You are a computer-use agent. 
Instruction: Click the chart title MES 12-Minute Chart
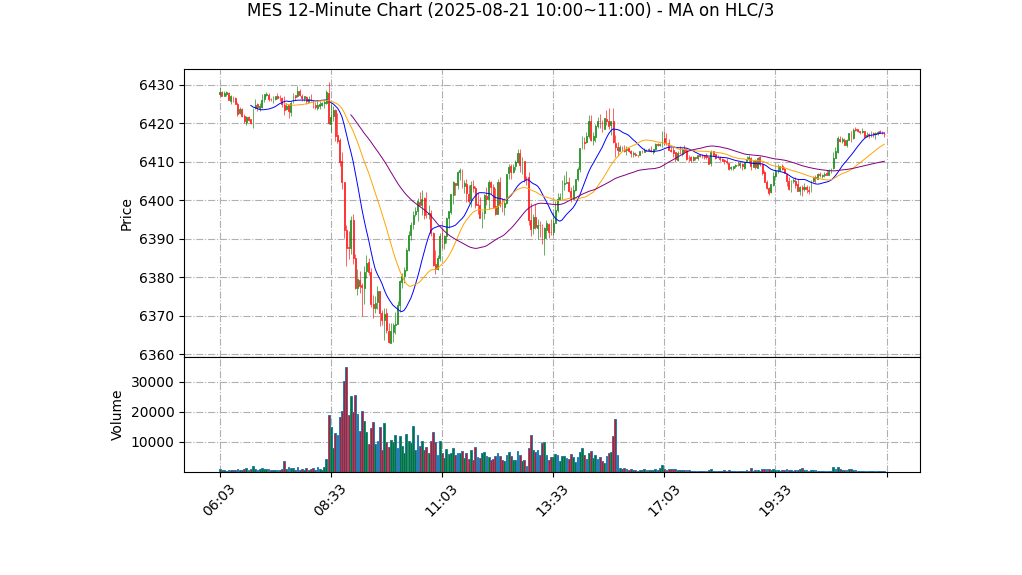tap(510, 10)
